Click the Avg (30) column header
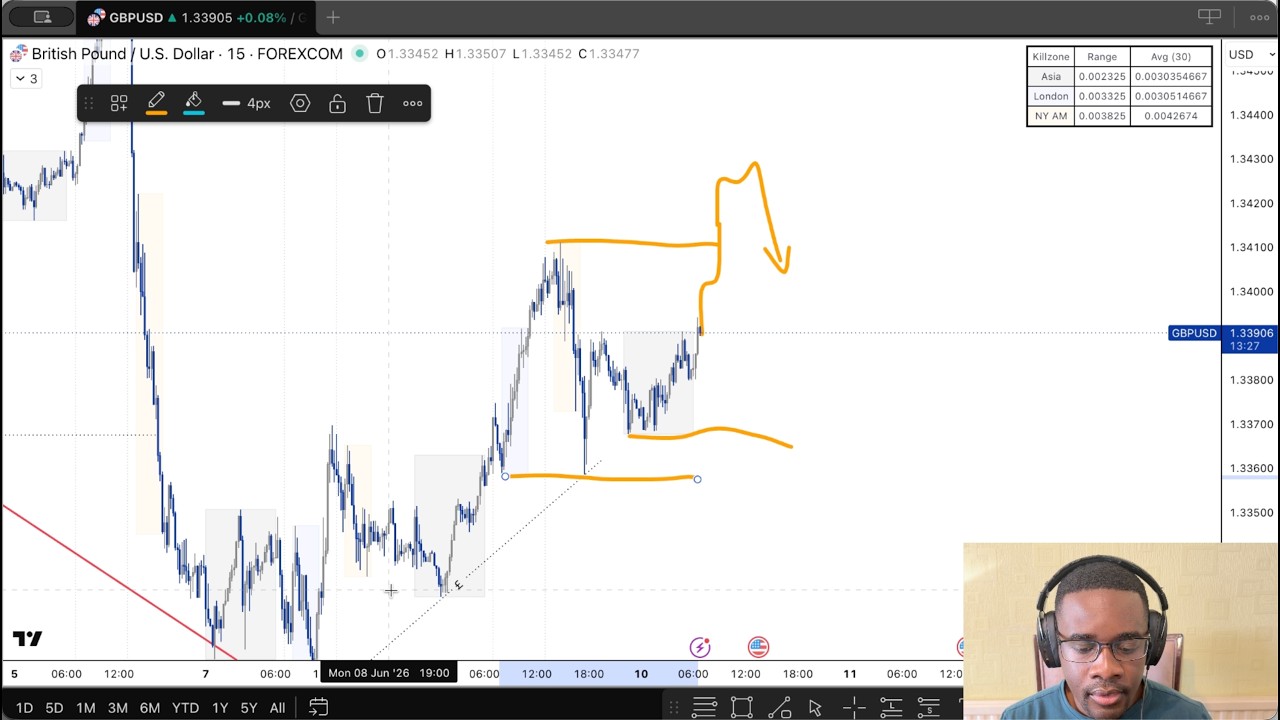The height and width of the screenshot is (720, 1280). coord(1170,57)
